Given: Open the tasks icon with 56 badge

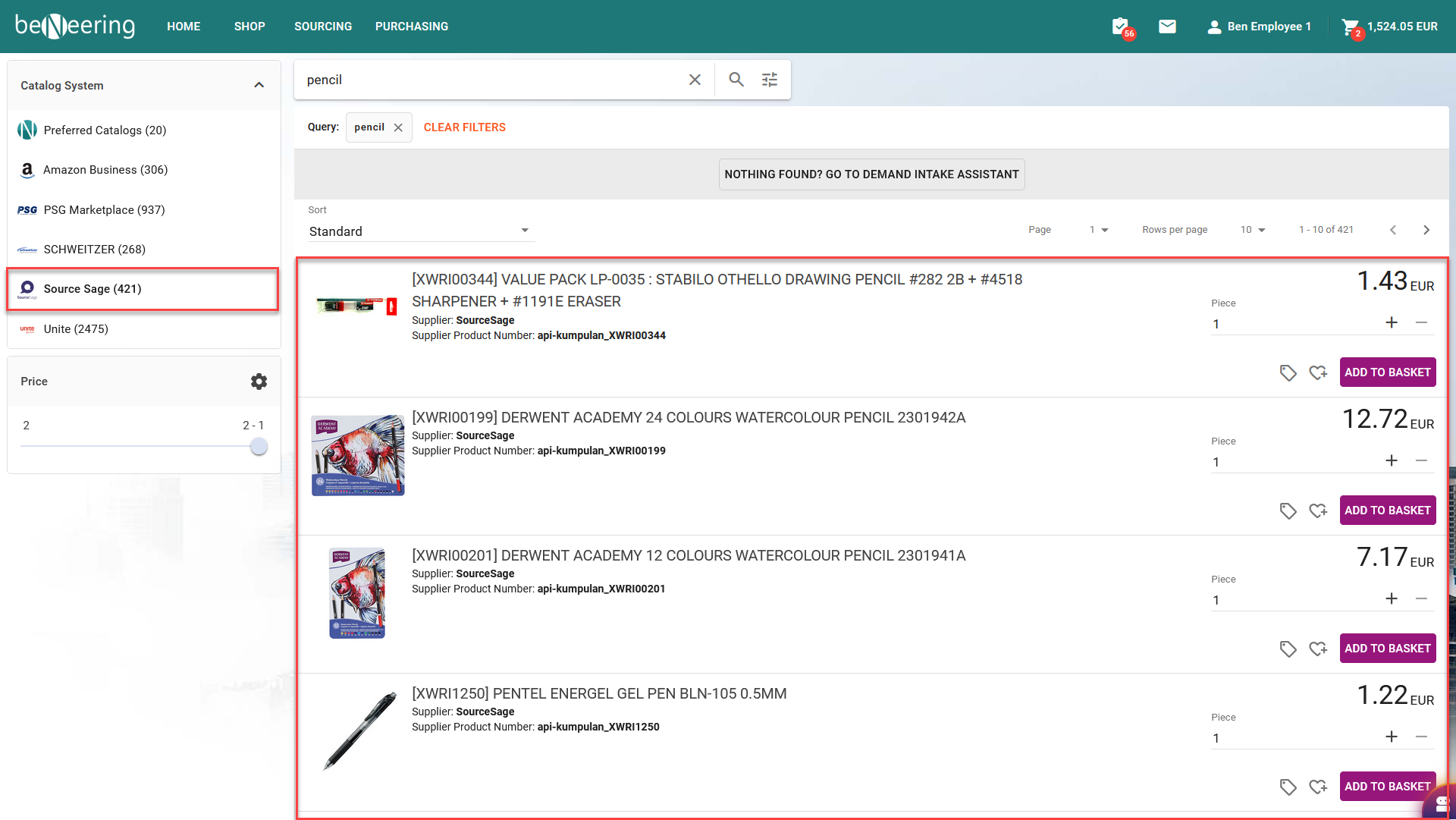Looking at the screenshot, I should 1121,27.
